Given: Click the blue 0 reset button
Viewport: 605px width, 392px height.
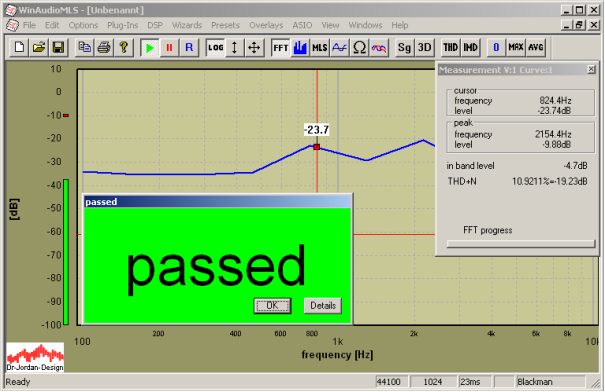Looking at the screenshot, I should (x=496, y=47).
